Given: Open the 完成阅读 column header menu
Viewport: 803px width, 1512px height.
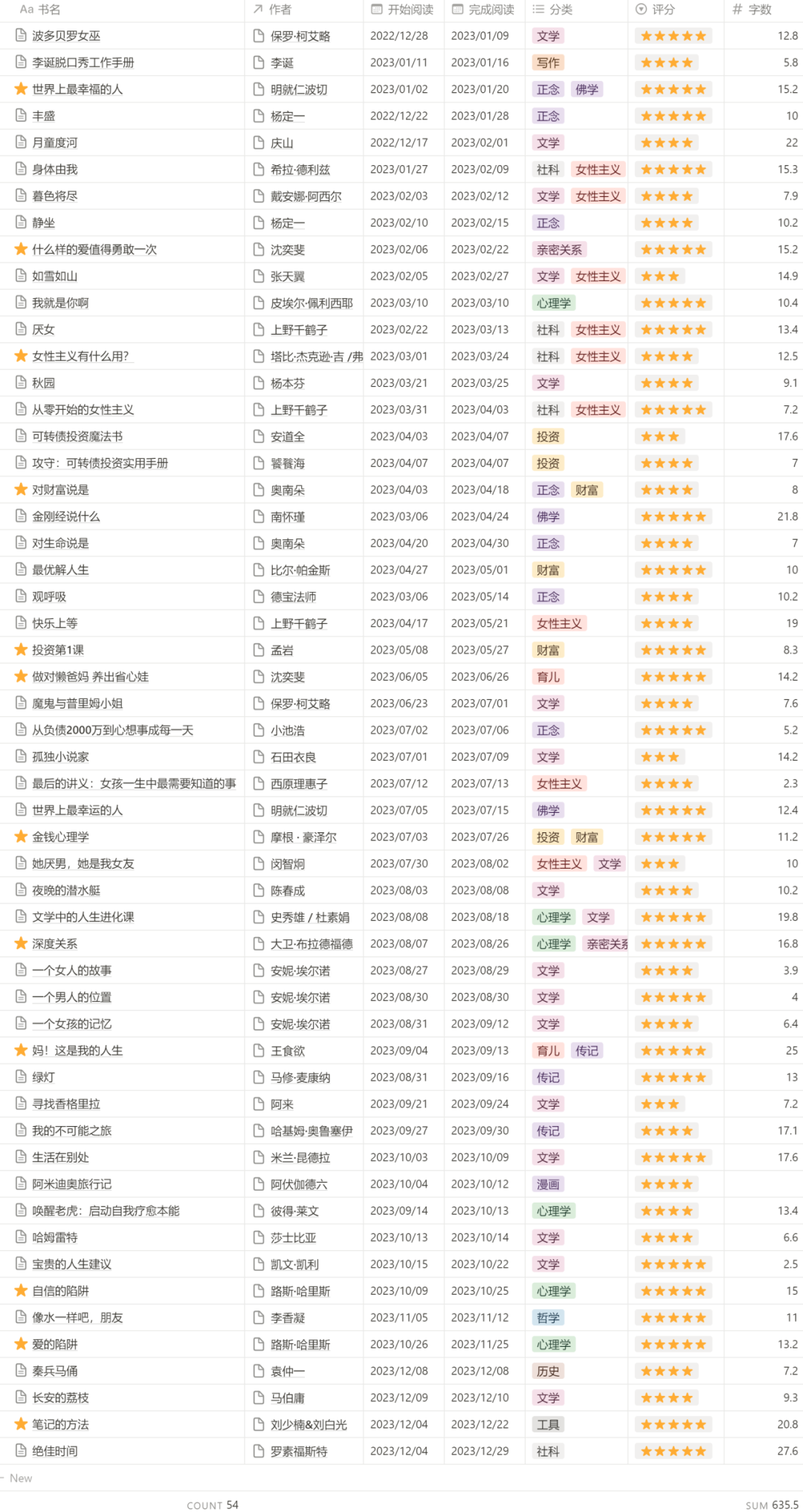Looking at the screenshot, I should [484, 10].
